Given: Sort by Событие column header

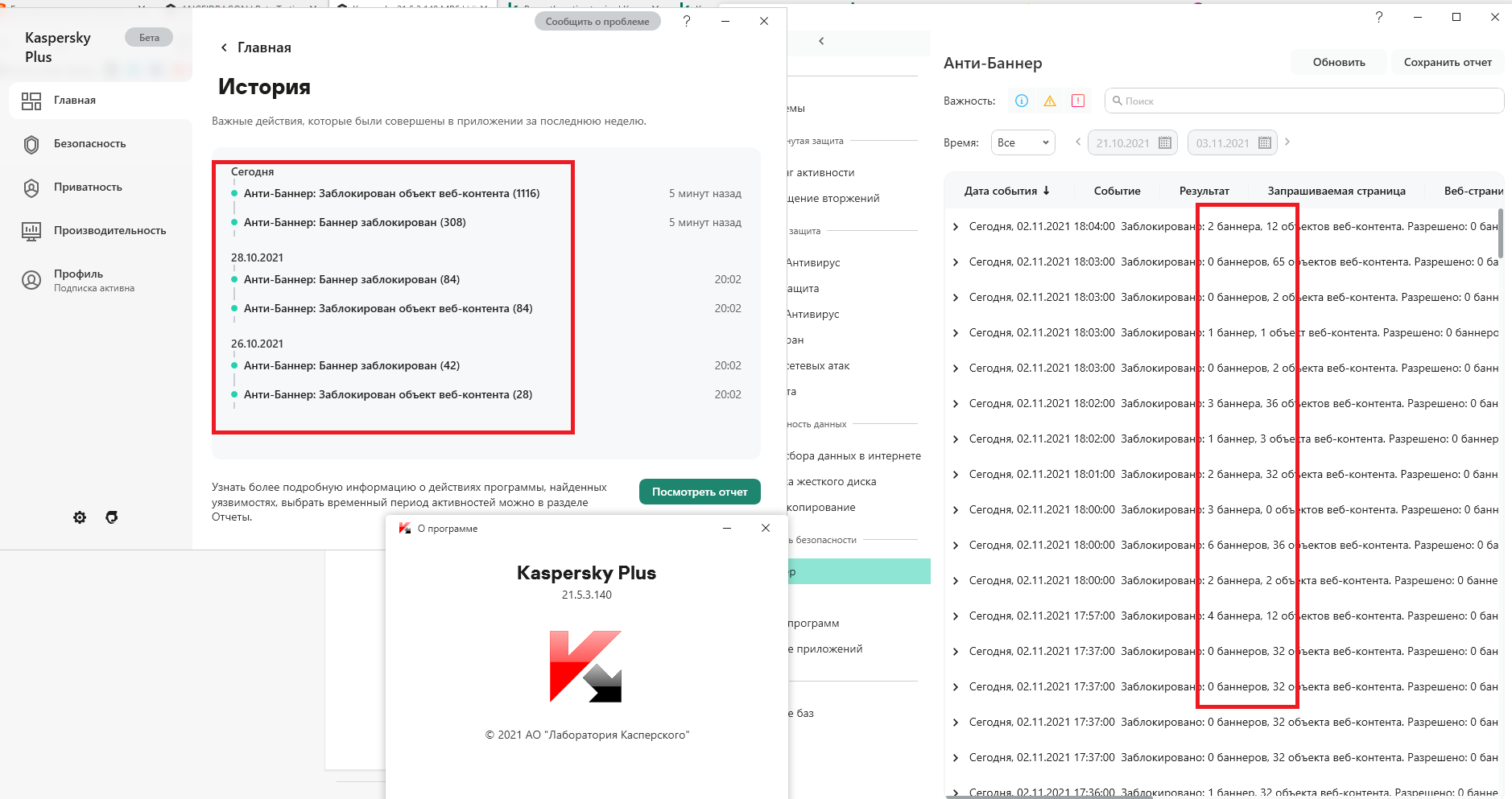Looking at the screenshot, I should point(1117,191).
